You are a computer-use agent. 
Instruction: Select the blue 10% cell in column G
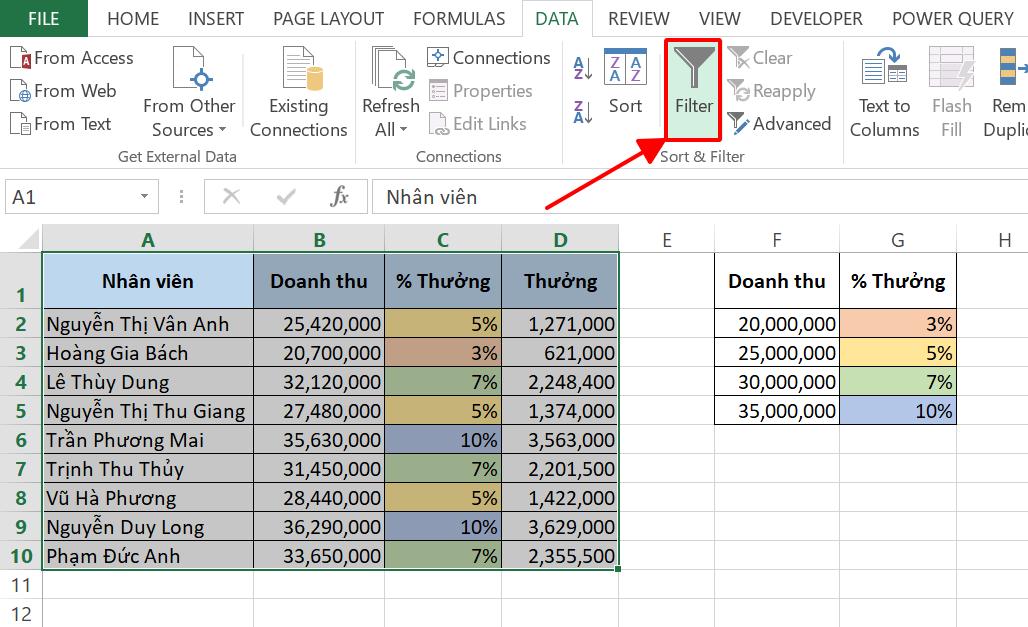click(897, 411)
